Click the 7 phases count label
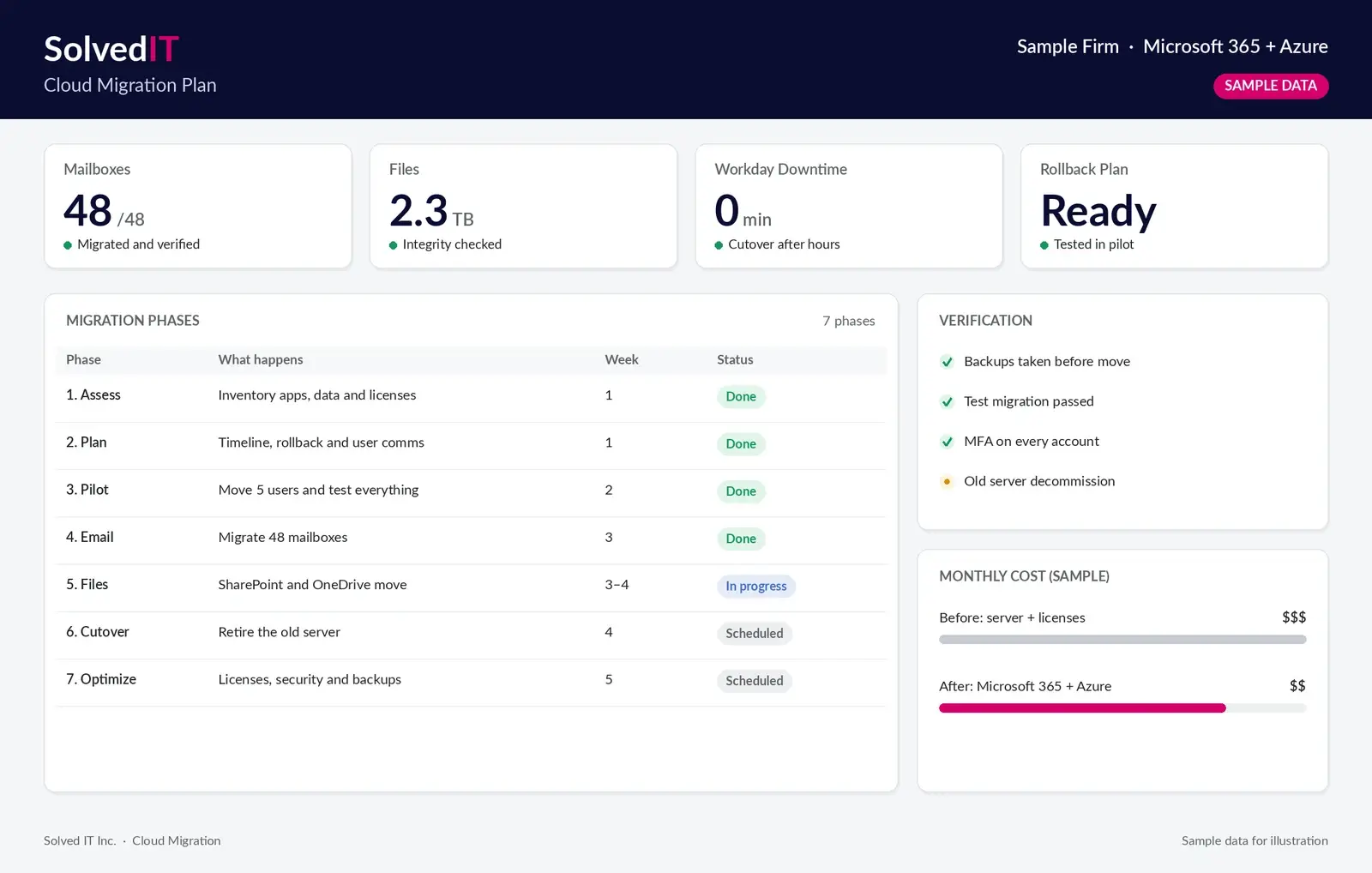The width and height of the screenshot is (1372, 873). [849, 321]
